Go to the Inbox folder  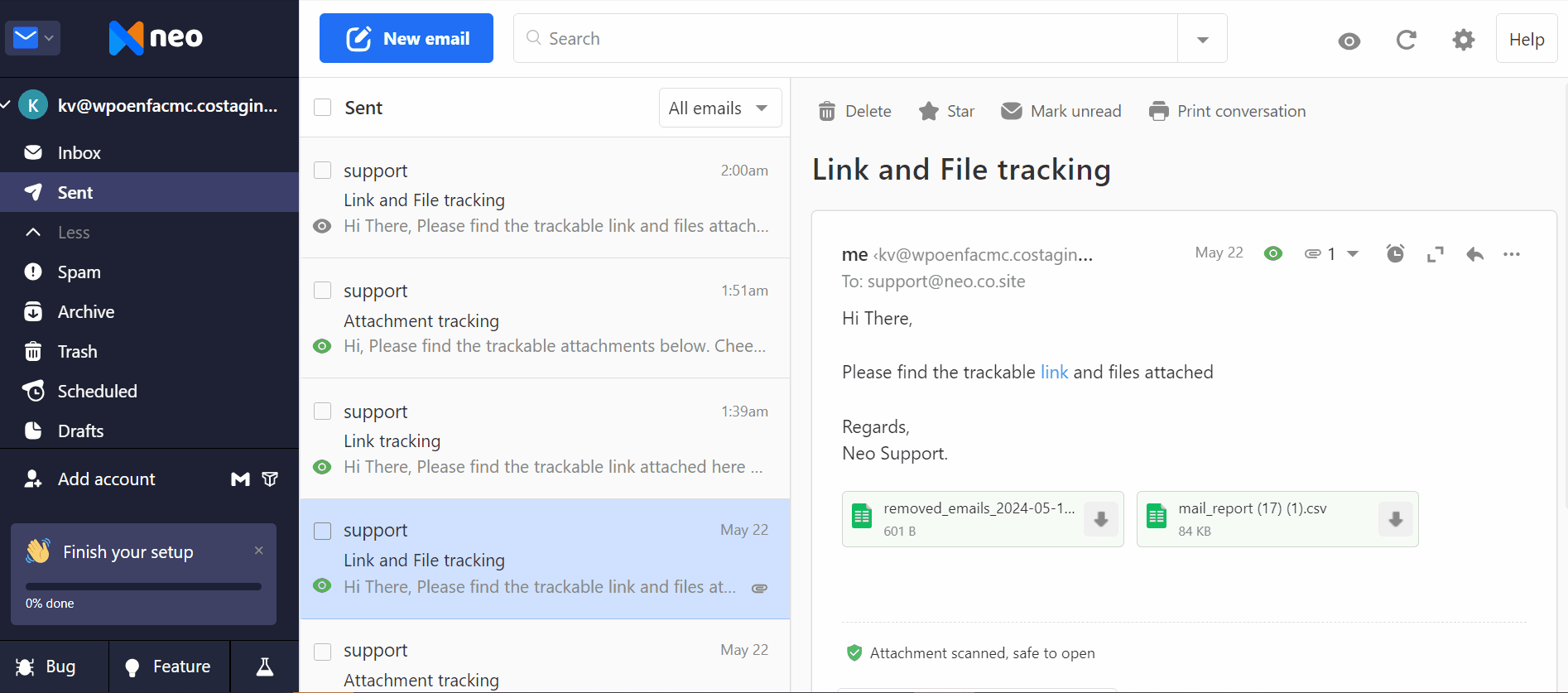click(x=149, y=152)
